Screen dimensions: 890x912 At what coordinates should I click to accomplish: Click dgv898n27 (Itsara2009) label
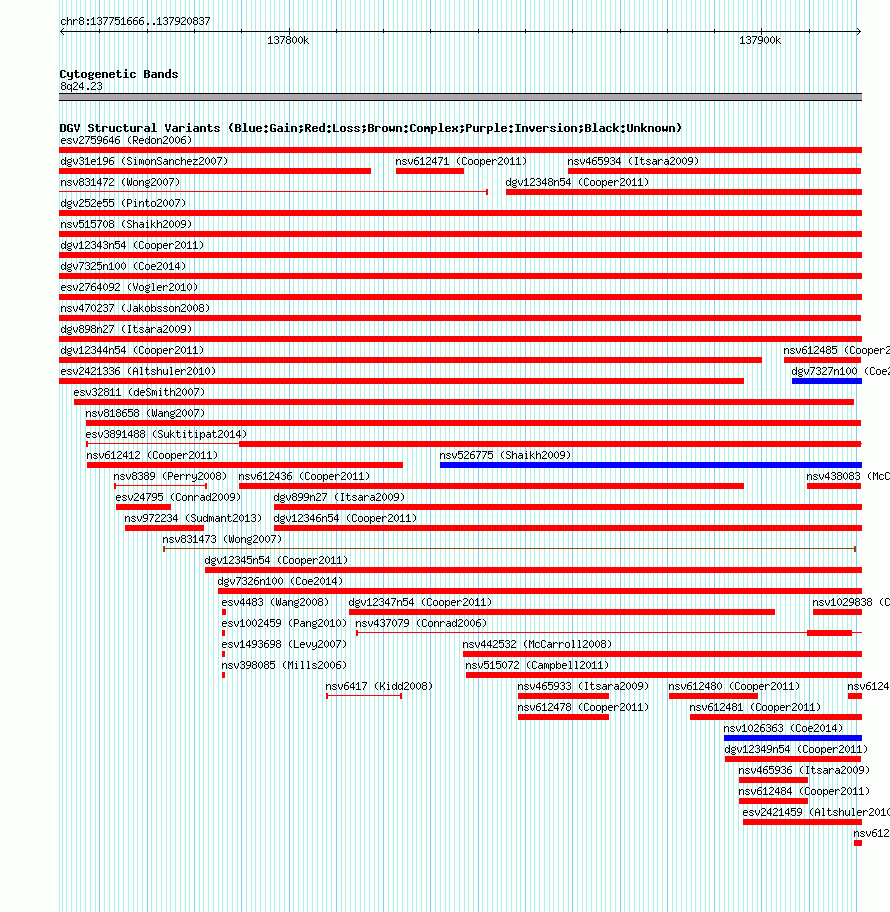[x=126, y=329]
